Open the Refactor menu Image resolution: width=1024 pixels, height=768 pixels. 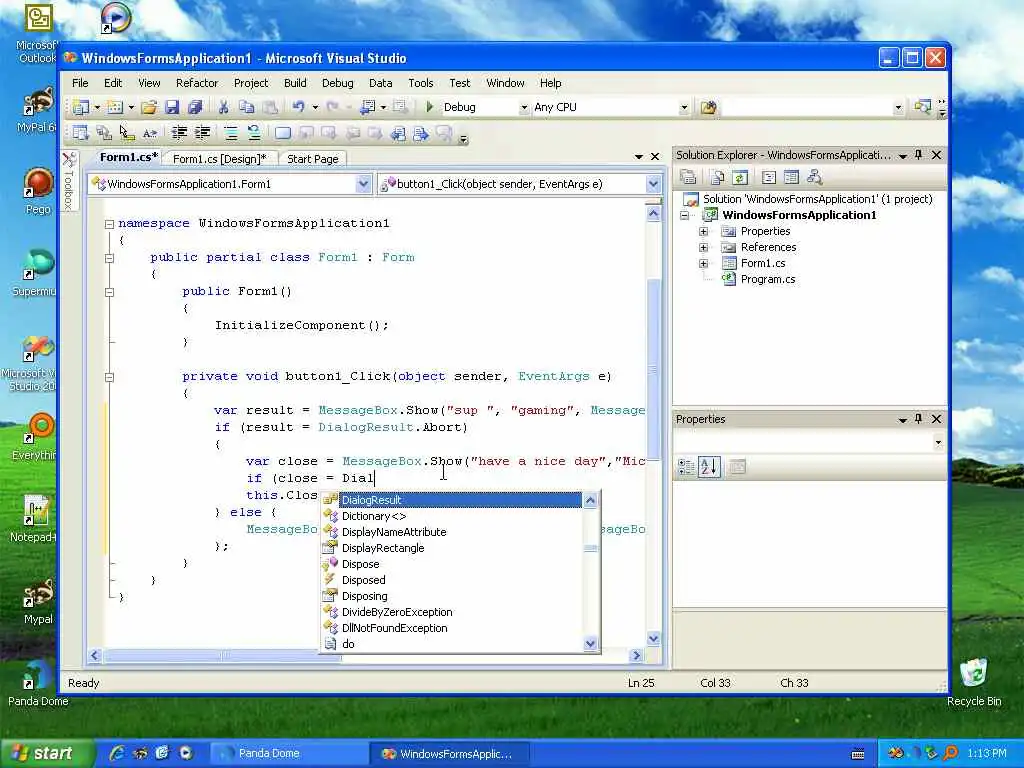tap(197, 83)
